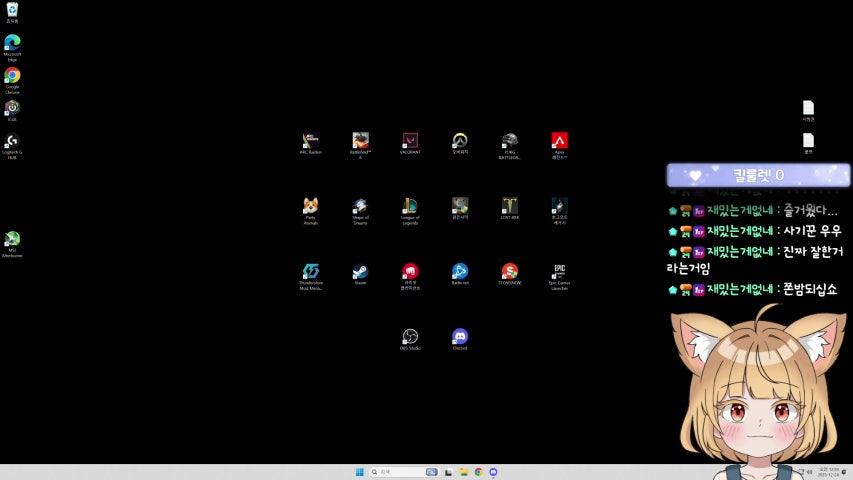The width and height of the screenshot is (853, 480).
Task: Select the Riot Client red fist icon
Action: point(410,276)
